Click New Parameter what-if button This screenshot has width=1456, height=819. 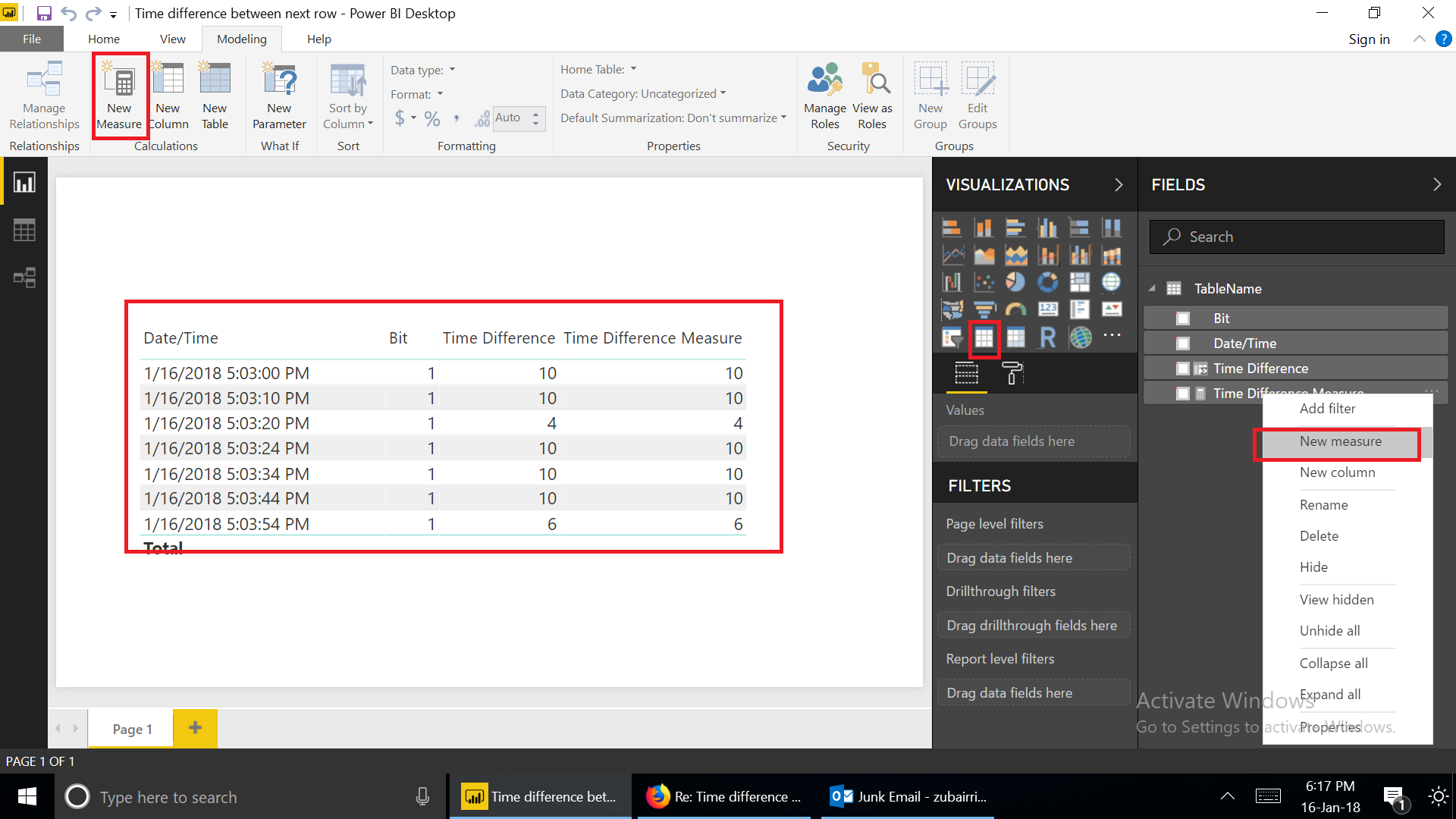pos(279,96)
